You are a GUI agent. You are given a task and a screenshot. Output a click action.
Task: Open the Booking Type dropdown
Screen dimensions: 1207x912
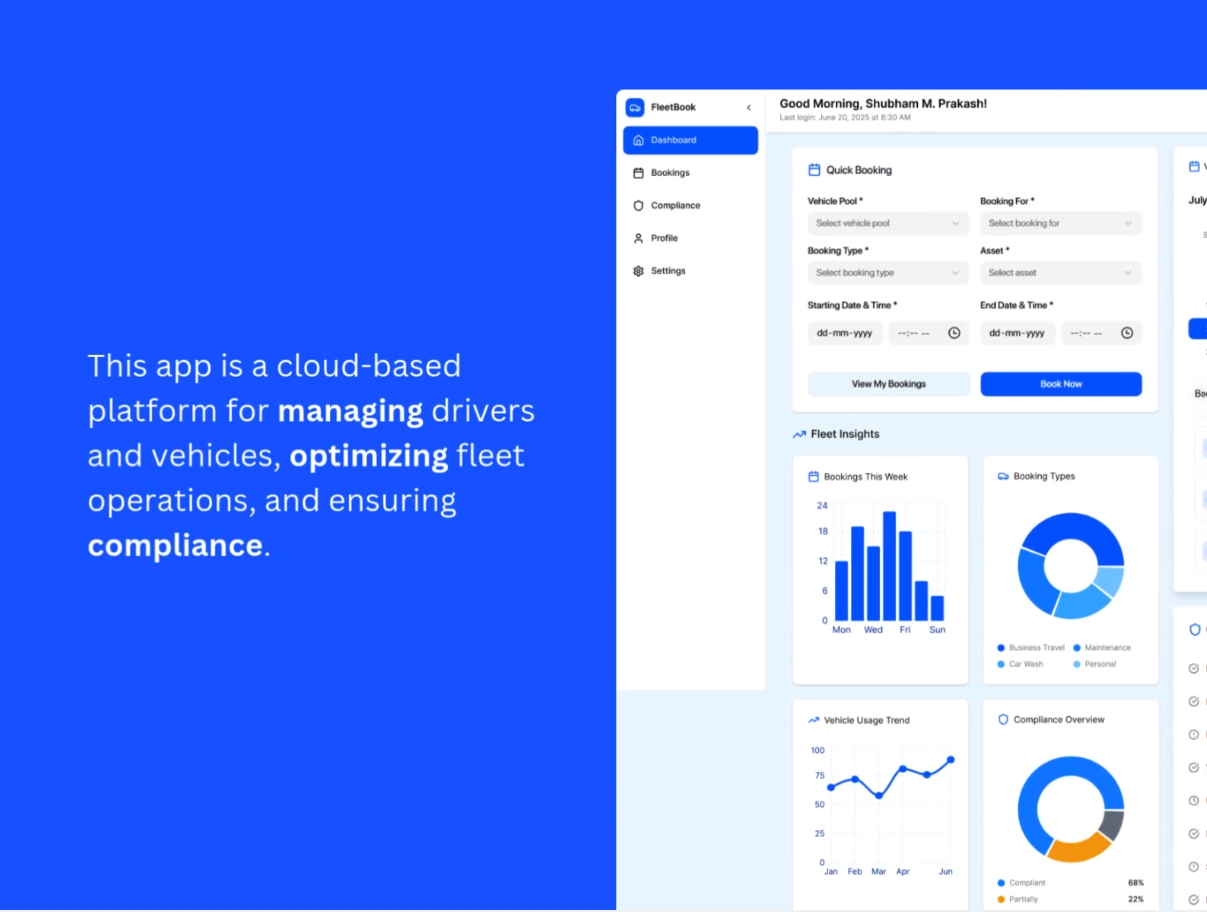pyautogui.click(x=887, y=273)
